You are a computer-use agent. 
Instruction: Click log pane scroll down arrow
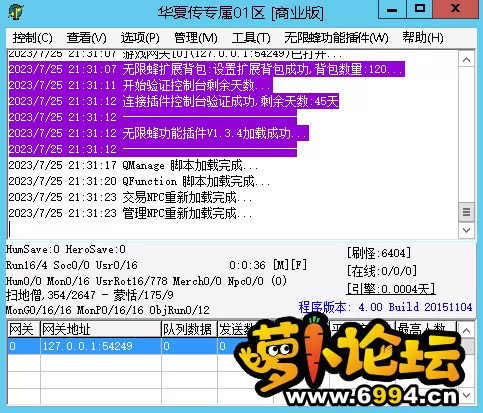click(466, 230)
